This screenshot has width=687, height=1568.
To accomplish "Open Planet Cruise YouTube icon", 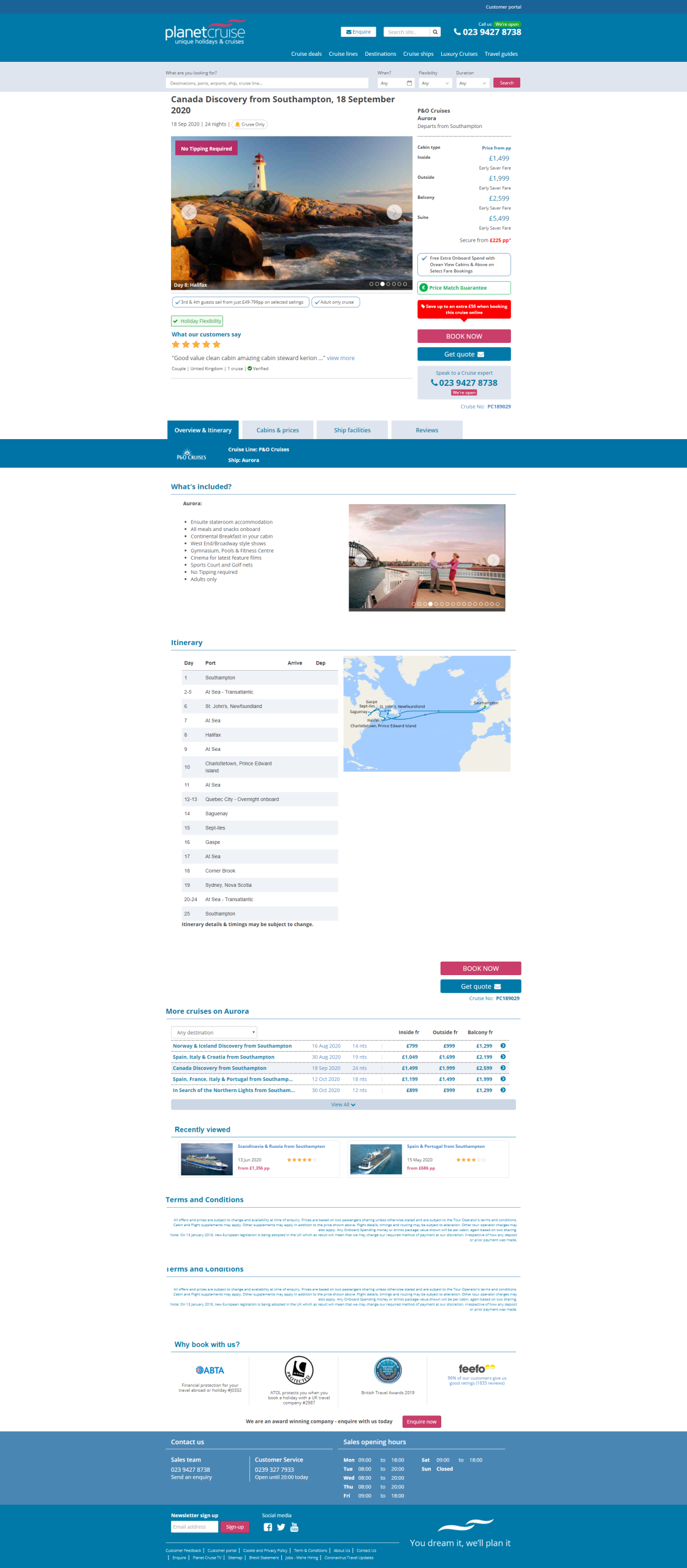I will tap(294, 1527).
